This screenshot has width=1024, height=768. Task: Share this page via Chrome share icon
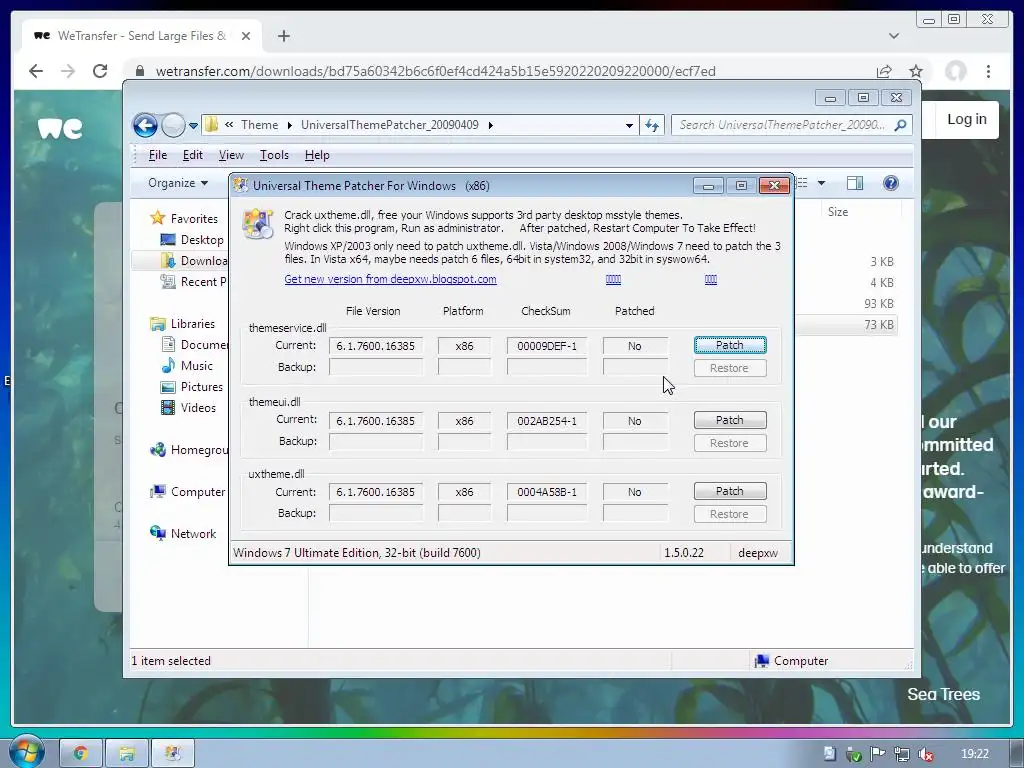(x=884, y=71)
